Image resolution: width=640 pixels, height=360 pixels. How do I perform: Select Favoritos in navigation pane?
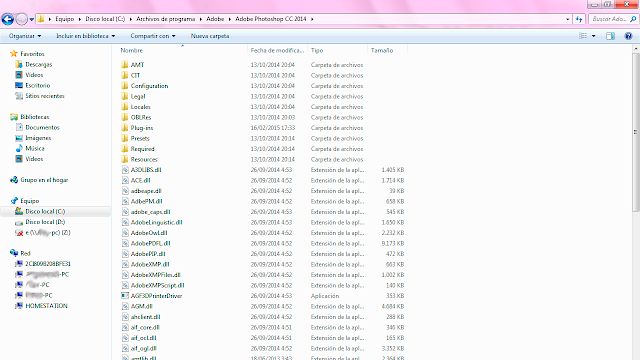click(32, 54)
